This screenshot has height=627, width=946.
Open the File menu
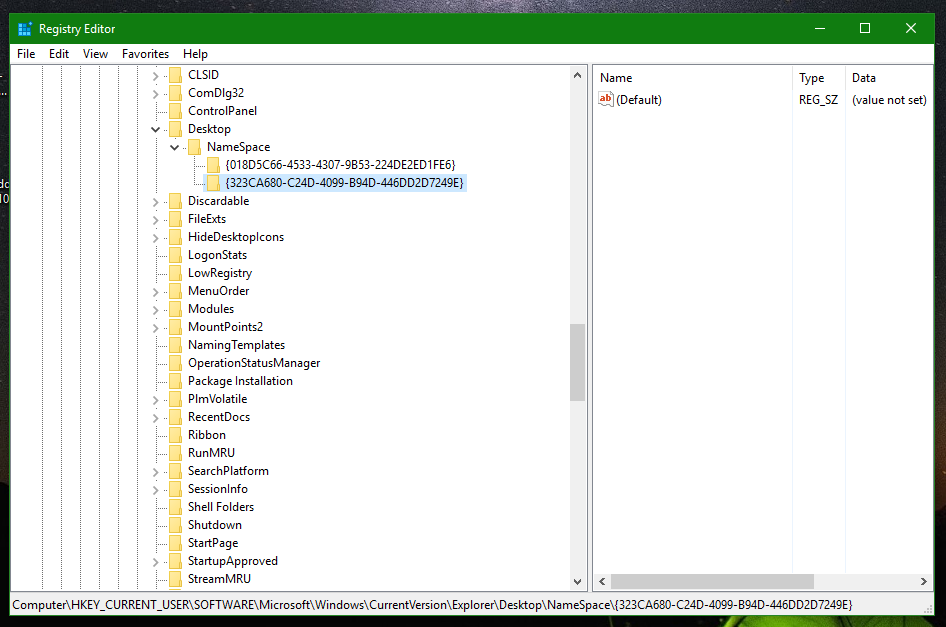(26, 54)
